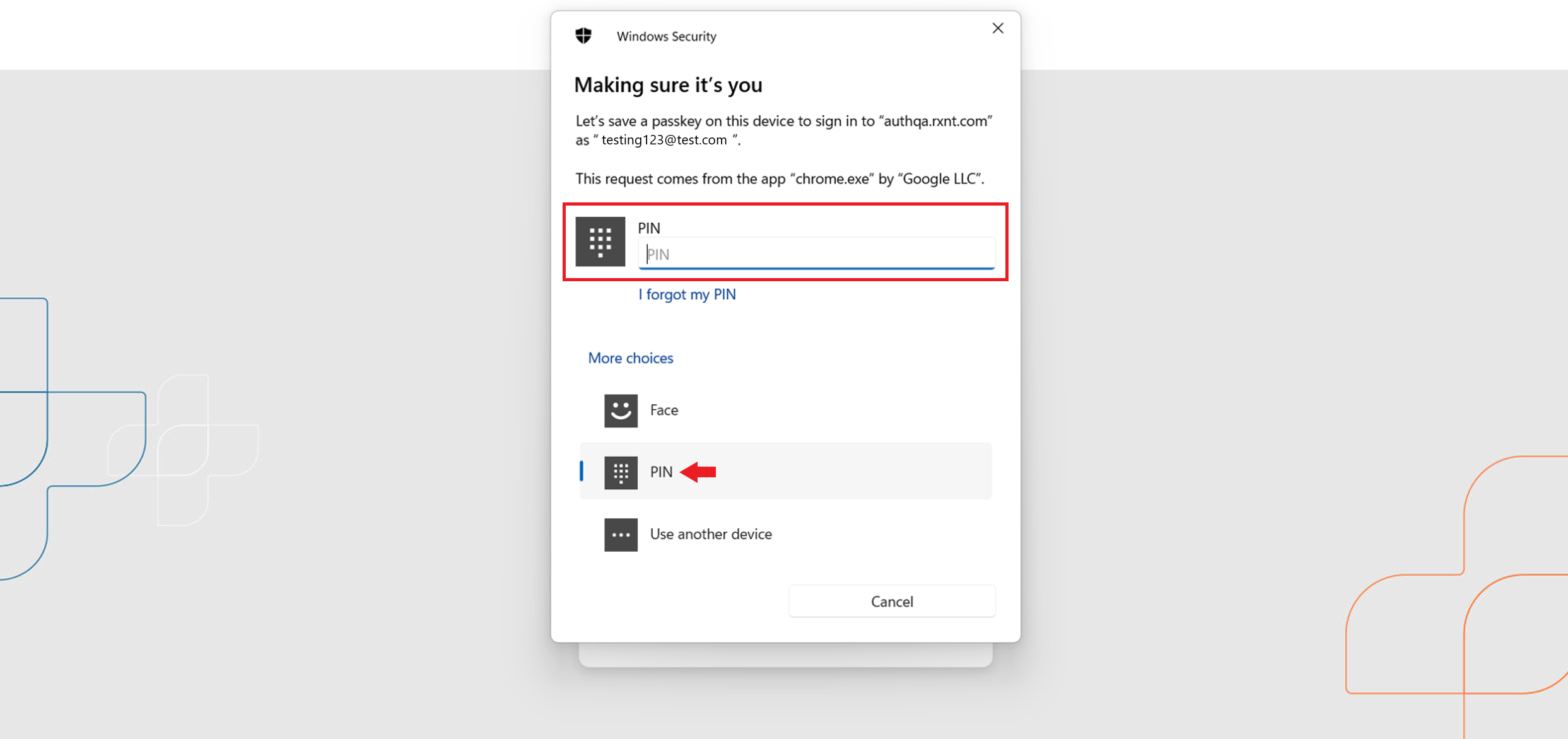Click the testing123@test.com account text
The width and height of the screenshot is (1568, 739).
[x=664, y=140]
